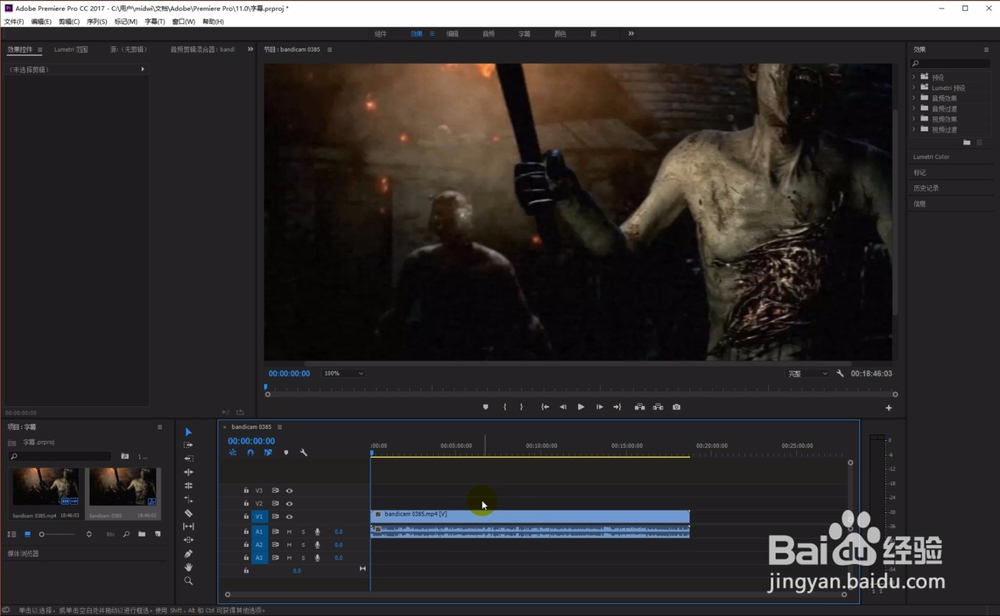Select the Track Select Backward tool
The height and width of the screenshot is (616, 1000).
pos(188,458)
